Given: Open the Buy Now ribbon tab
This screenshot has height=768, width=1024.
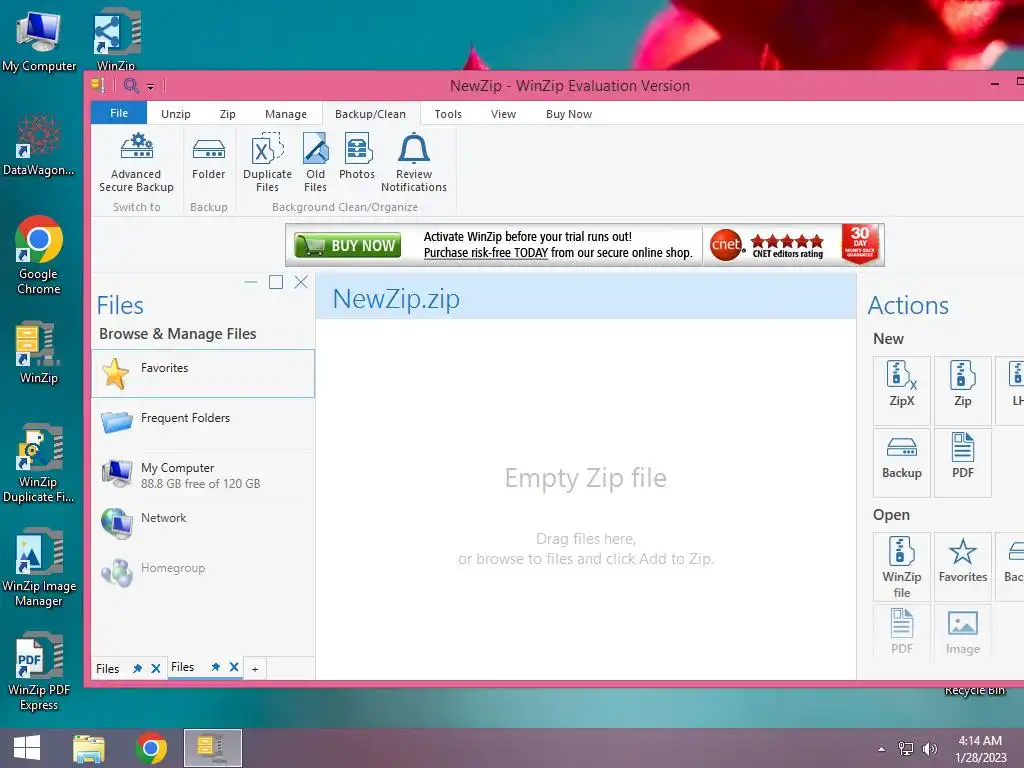Looking at the screenshot, I should [569, 114].
